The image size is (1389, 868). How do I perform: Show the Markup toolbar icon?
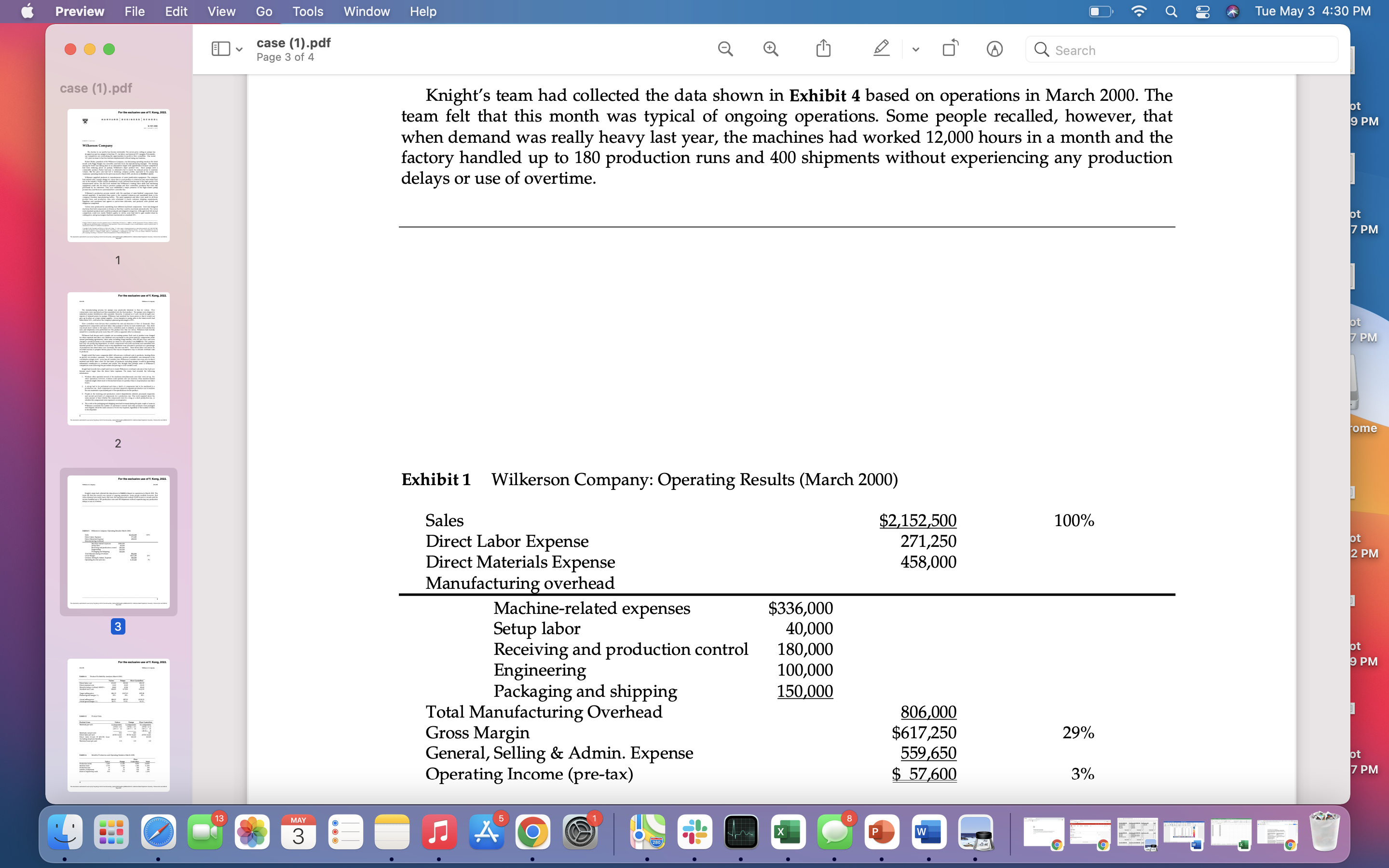coord(994,49)
